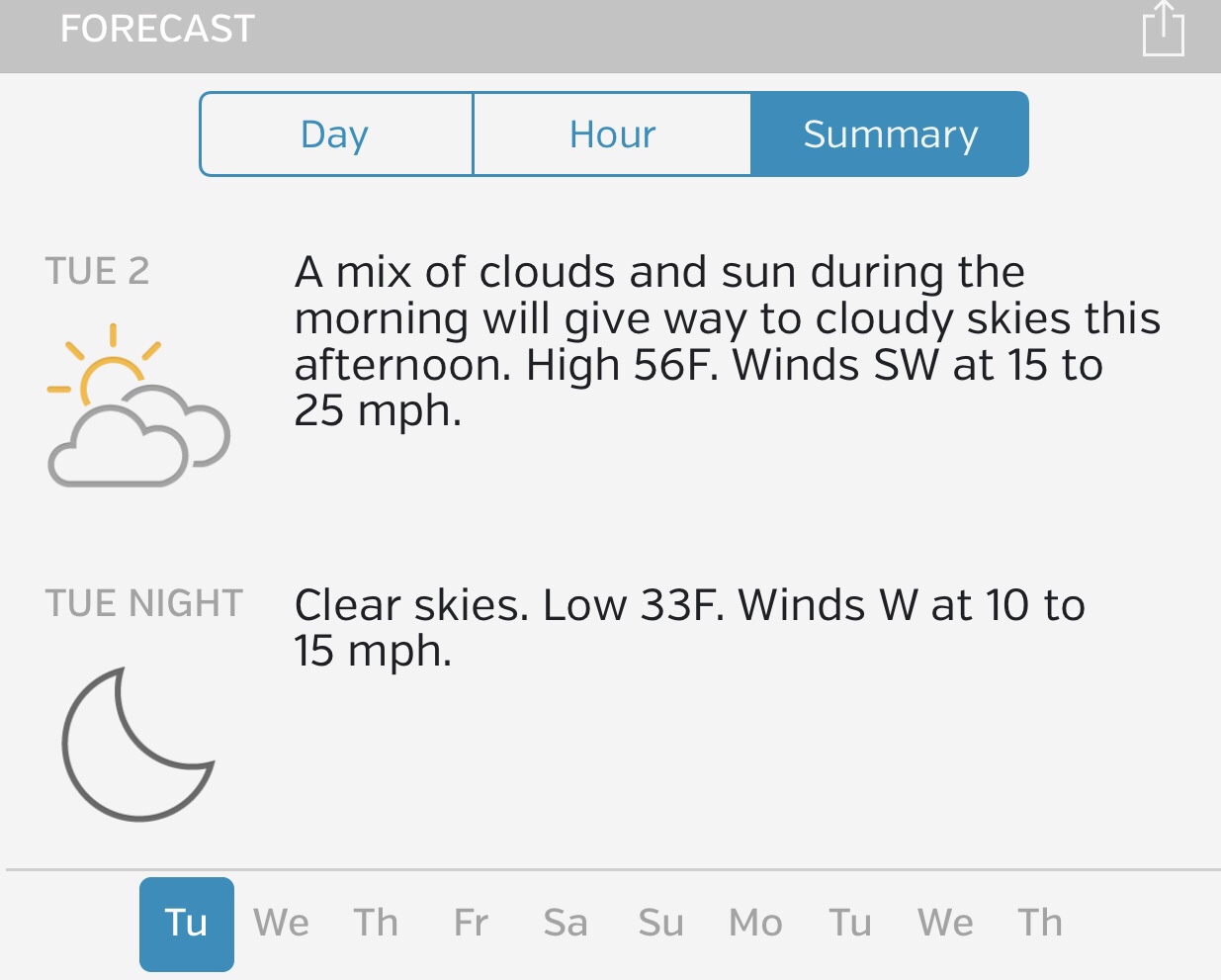1221x980 pixels.
Task: Choose the first We day
Action: click(x=282, y=924)
